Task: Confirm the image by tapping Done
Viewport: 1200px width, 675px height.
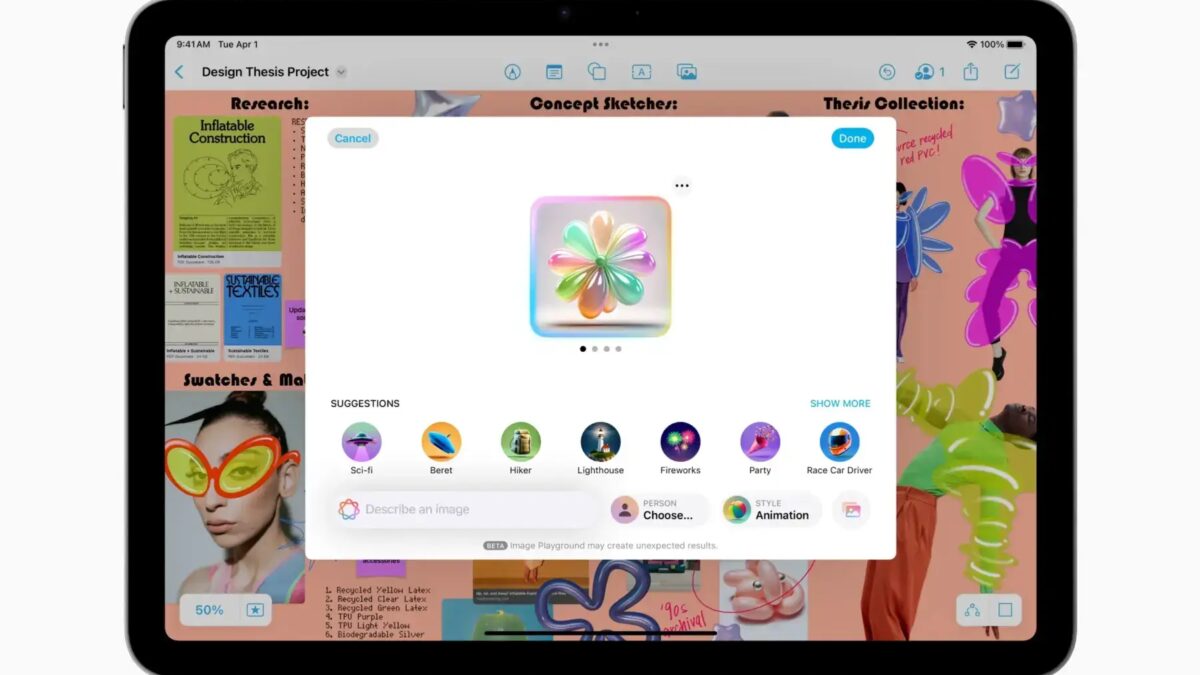Action: click(x=852, y=138)
